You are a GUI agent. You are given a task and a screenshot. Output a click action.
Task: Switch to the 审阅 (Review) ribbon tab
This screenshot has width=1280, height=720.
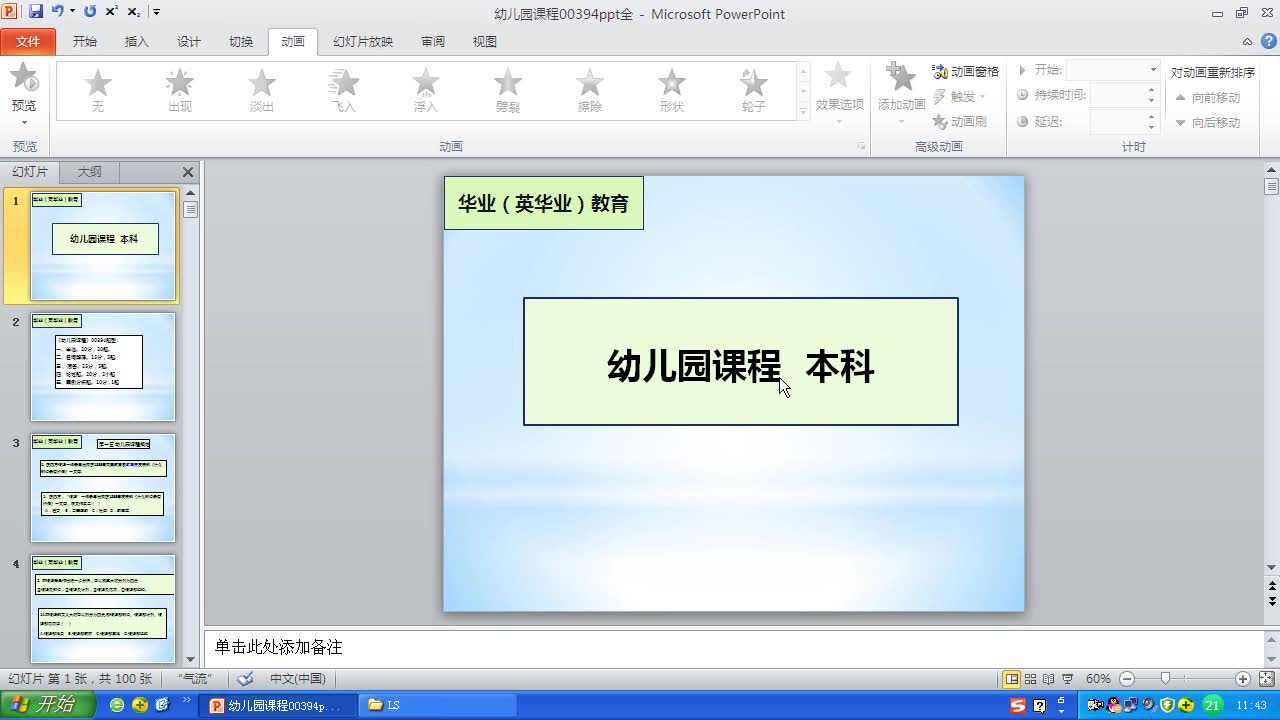tap(433, 42)
